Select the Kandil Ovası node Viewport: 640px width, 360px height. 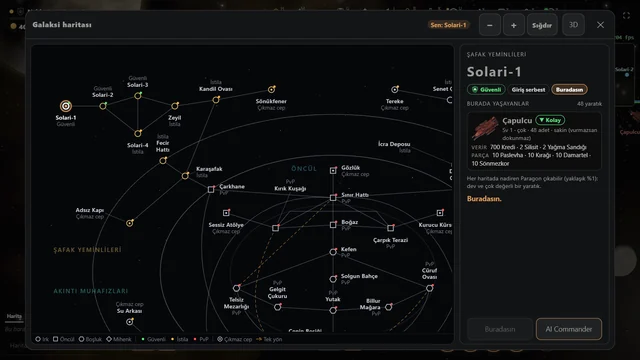point(216,100)
